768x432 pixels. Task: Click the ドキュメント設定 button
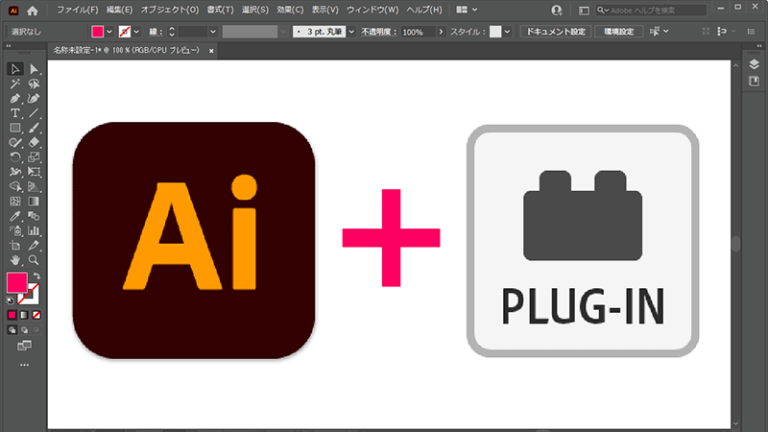click(555, 32)
